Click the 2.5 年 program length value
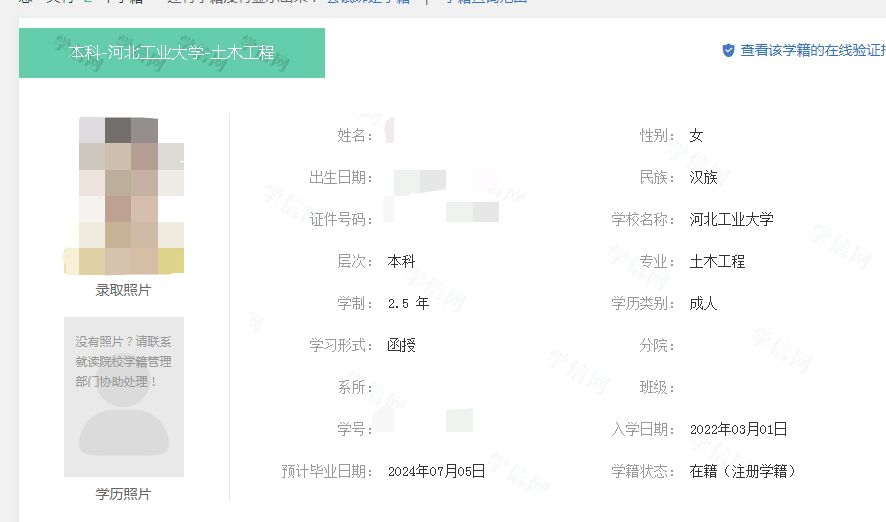The image size is (886, 522). coord(408,303)
